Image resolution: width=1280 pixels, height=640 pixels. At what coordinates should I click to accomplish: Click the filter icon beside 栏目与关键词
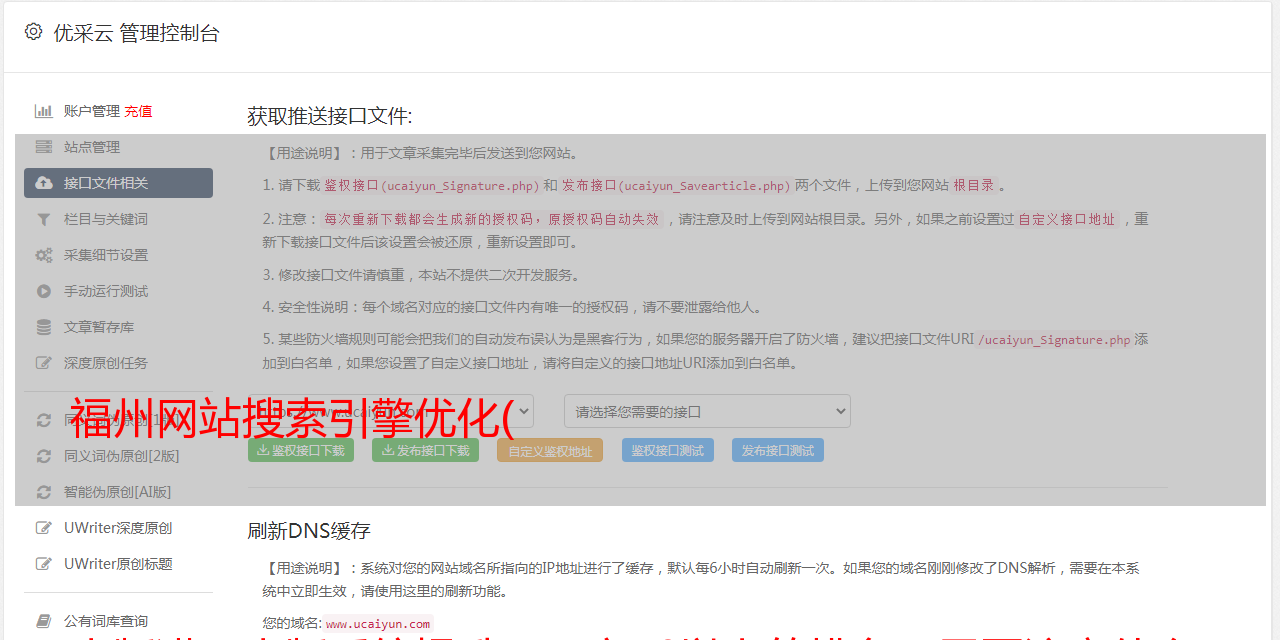[x=44, y=219]
